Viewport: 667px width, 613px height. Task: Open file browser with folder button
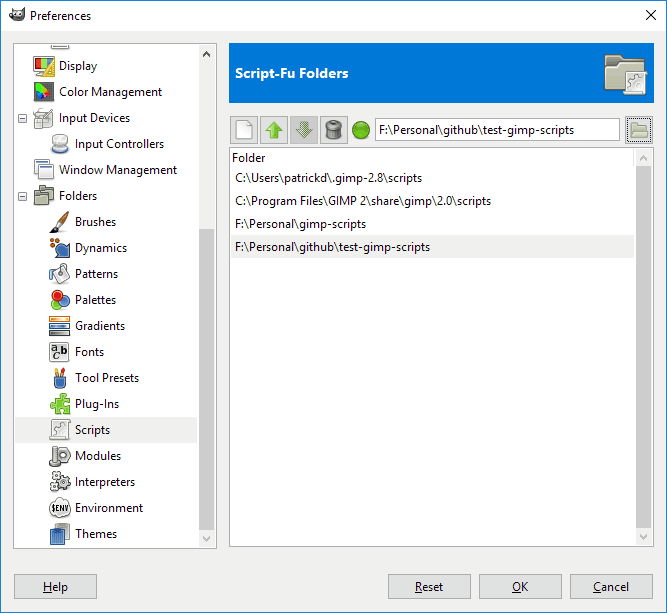[x=637, y=130]
